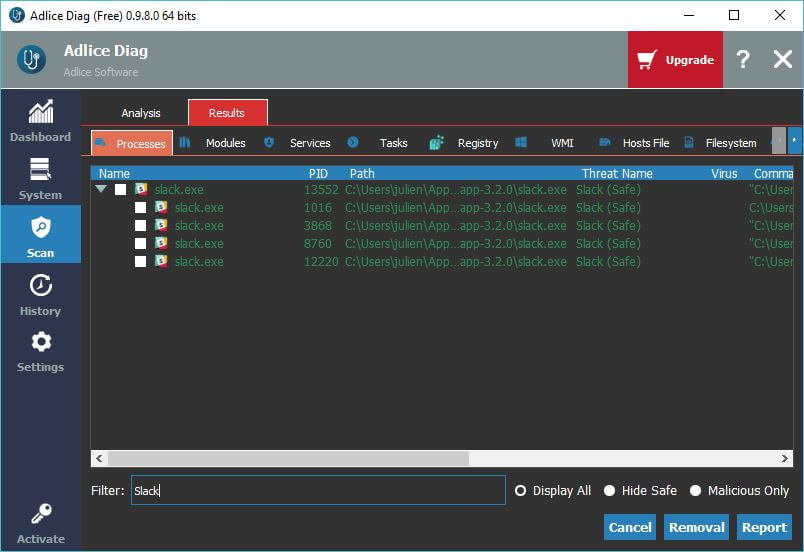The height and width of the screenshot is (552, 804).
Task: Click the Filter text input field
Action: tap(318, 491)
